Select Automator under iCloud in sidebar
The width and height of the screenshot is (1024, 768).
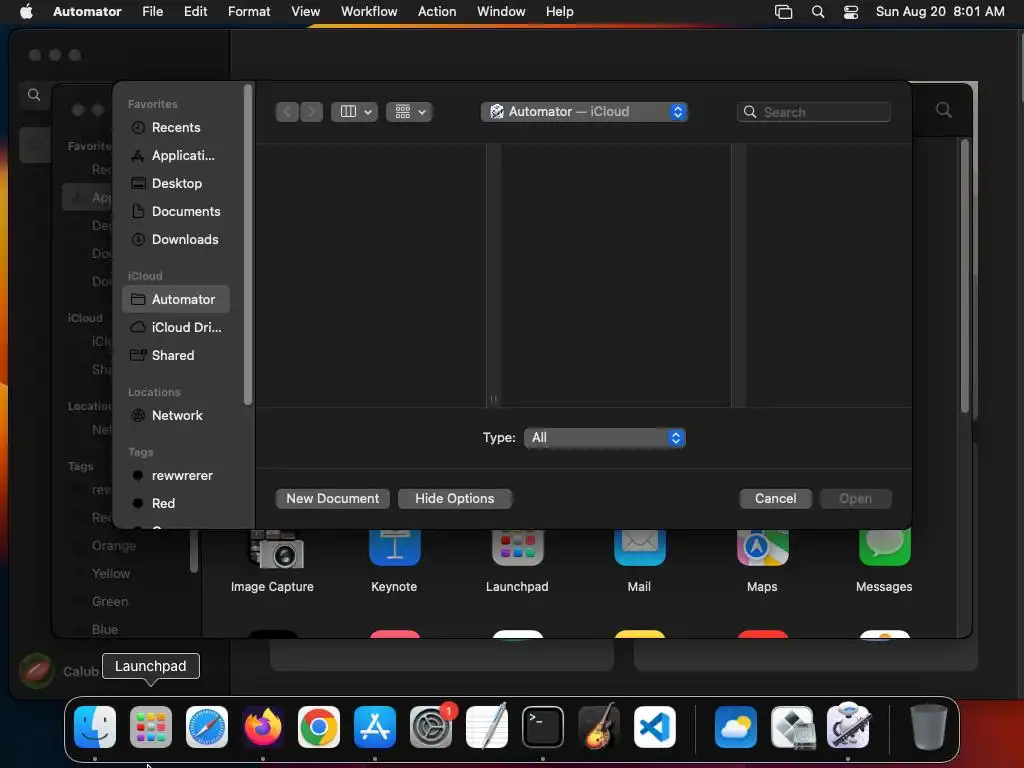point(176,299)
